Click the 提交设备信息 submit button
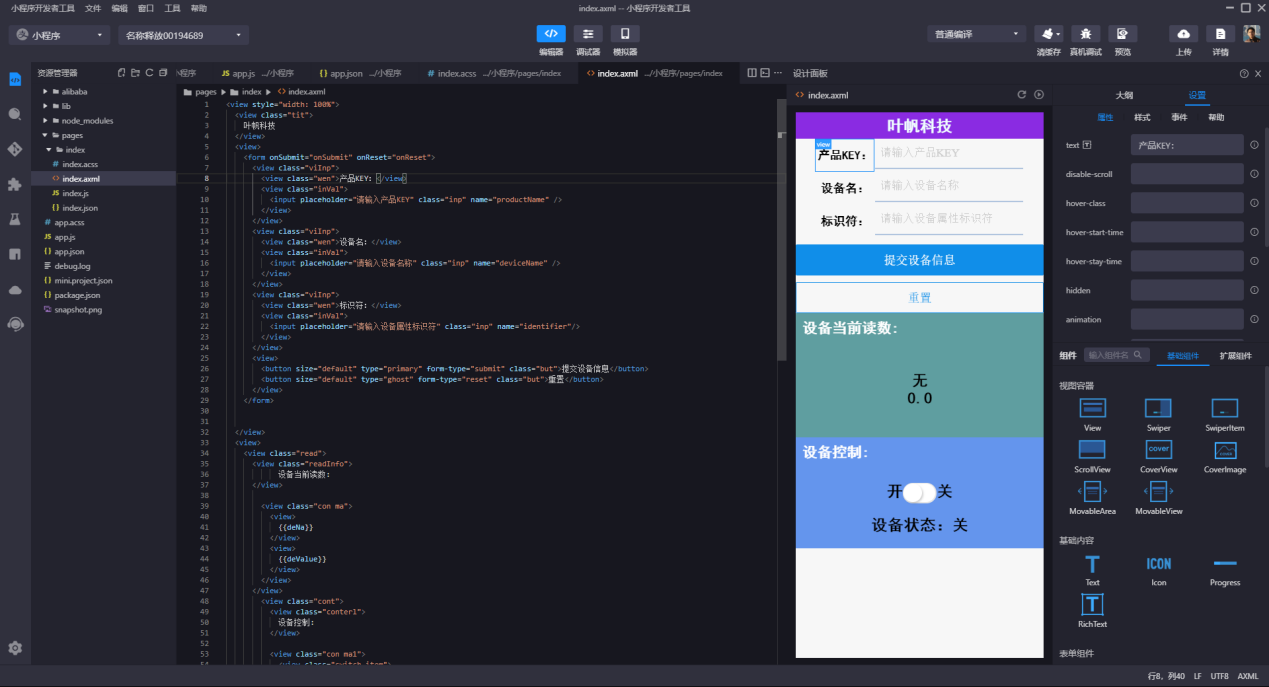Image resolution: width=1269 pixels, height=687 pixels. pos(919,260)
